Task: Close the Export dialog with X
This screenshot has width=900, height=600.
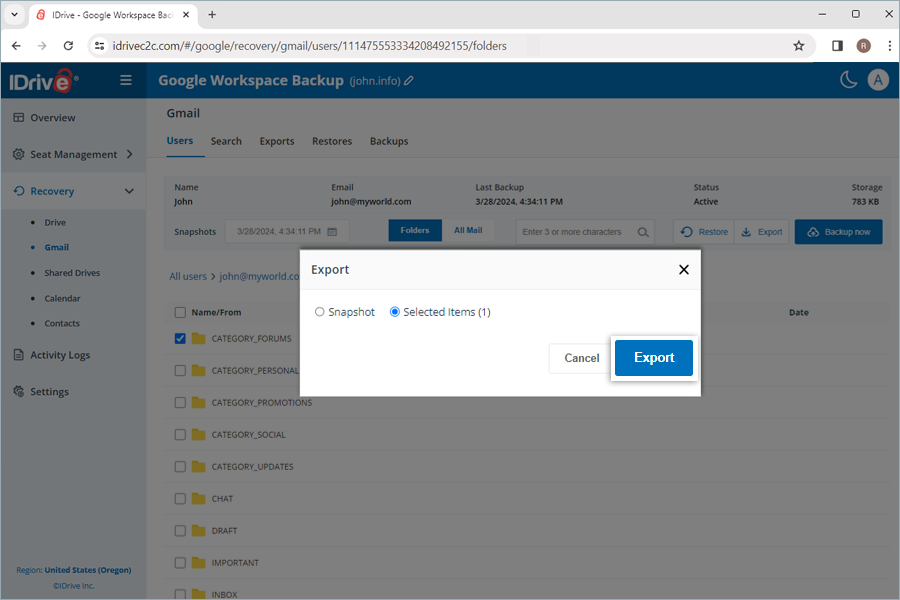Action: [684, 270]
